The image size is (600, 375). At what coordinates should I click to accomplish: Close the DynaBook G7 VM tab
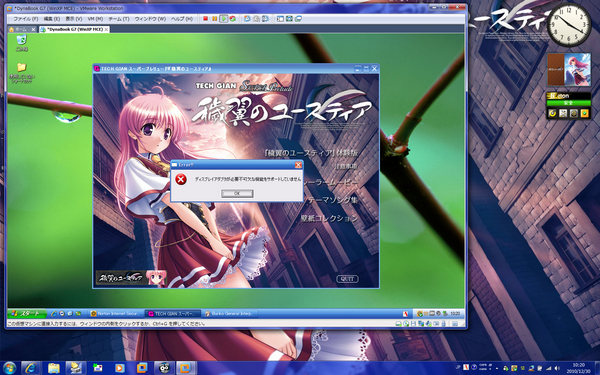(106, 29)
